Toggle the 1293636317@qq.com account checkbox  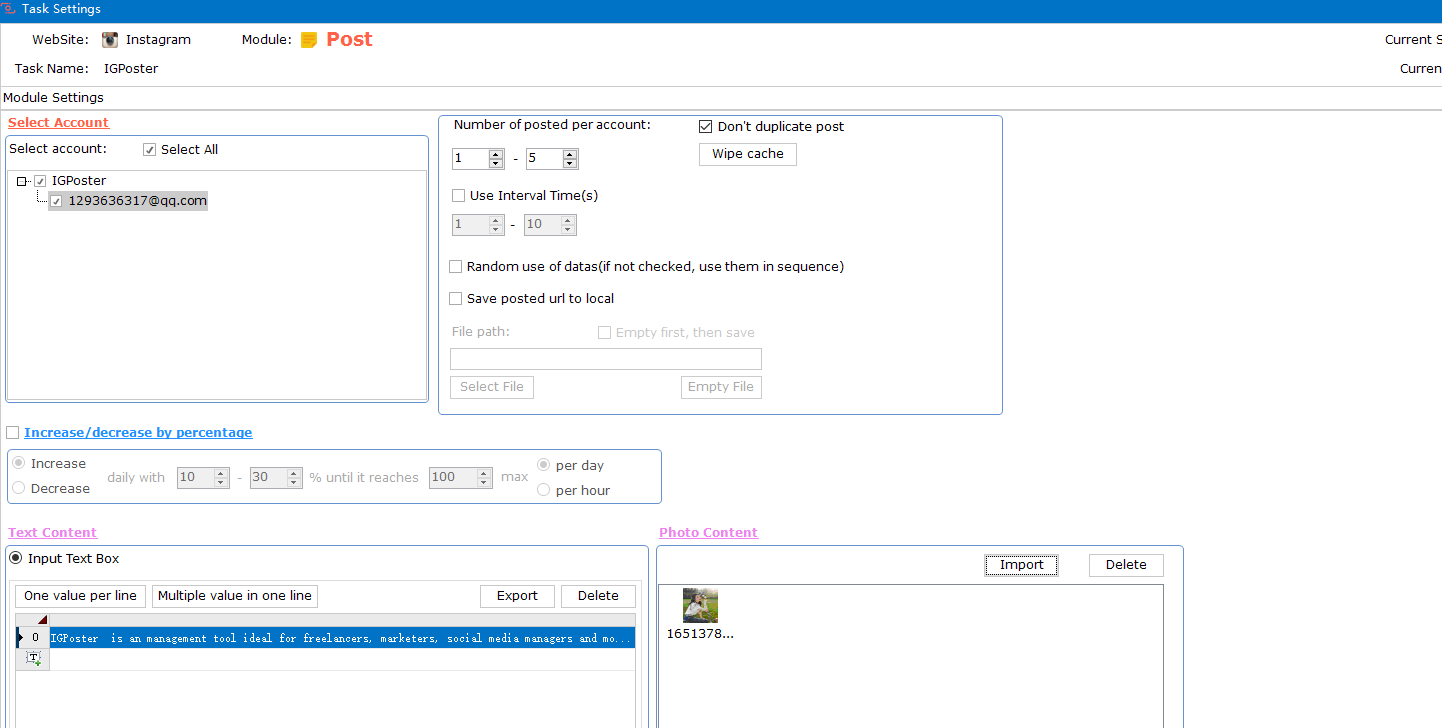tap(57, 201)
